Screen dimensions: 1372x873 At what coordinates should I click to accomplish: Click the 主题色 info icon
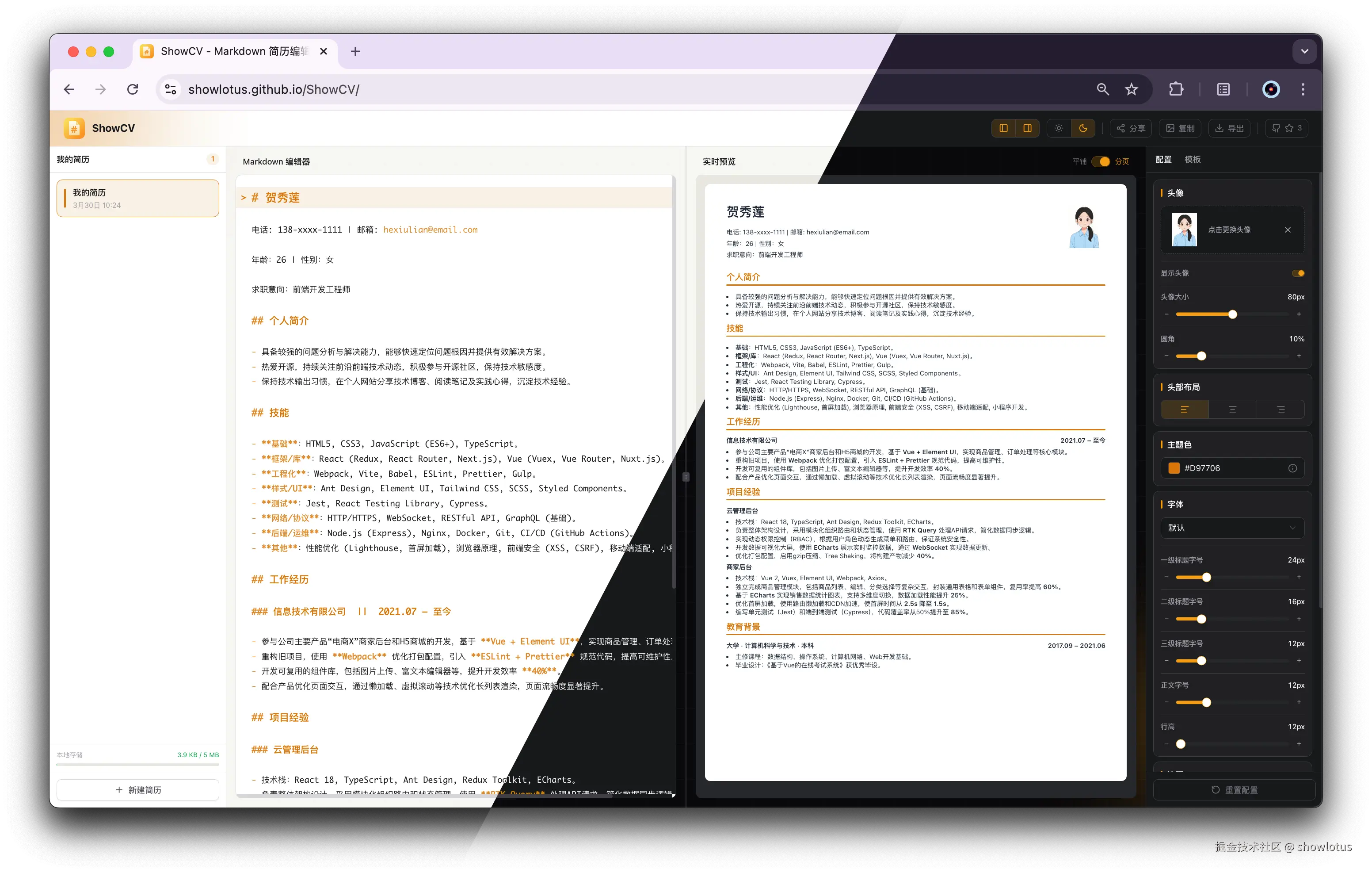(x=1292, y=468)
